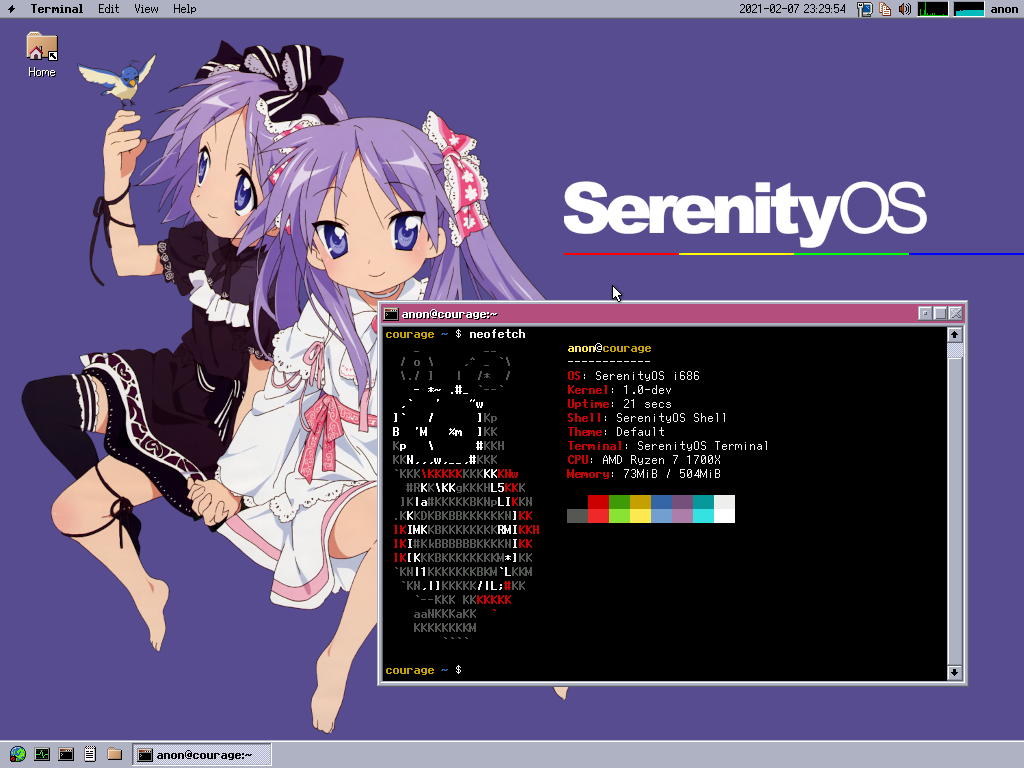The width and height of the screenshot is (1024, 768).
Task: Open the Home desktop shortcut
Action: [x=42, y=56]
